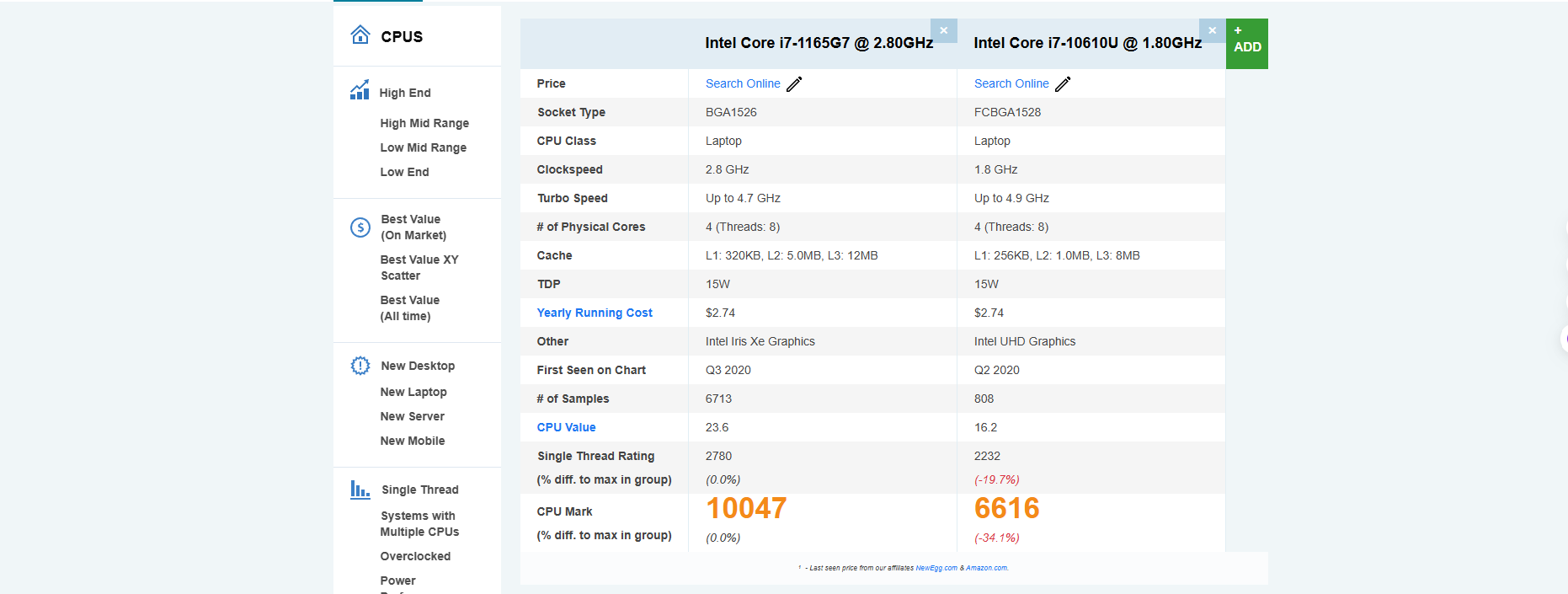1568x594 pixels.
Task: Open Best Value XY Scatter chart
Action: coord(419,268)
